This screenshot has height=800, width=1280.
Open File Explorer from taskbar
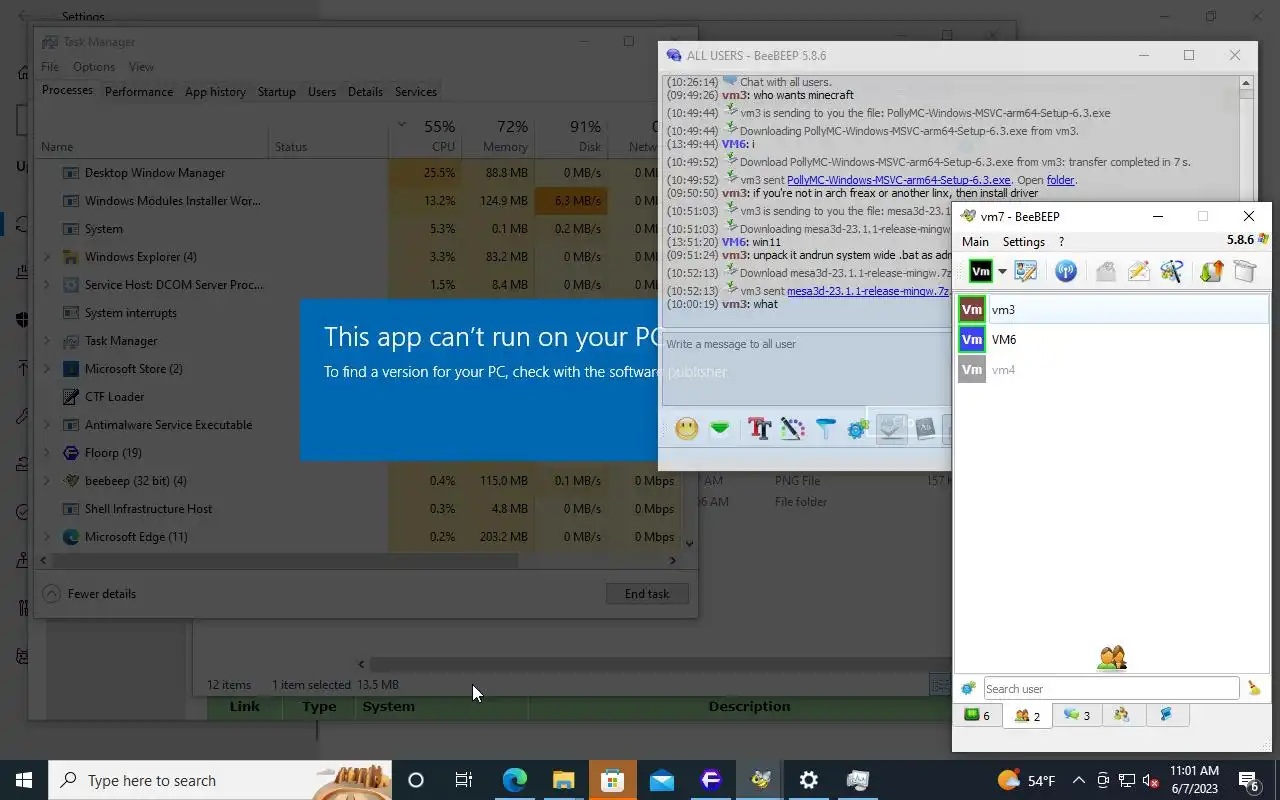[x=564, y=780]
